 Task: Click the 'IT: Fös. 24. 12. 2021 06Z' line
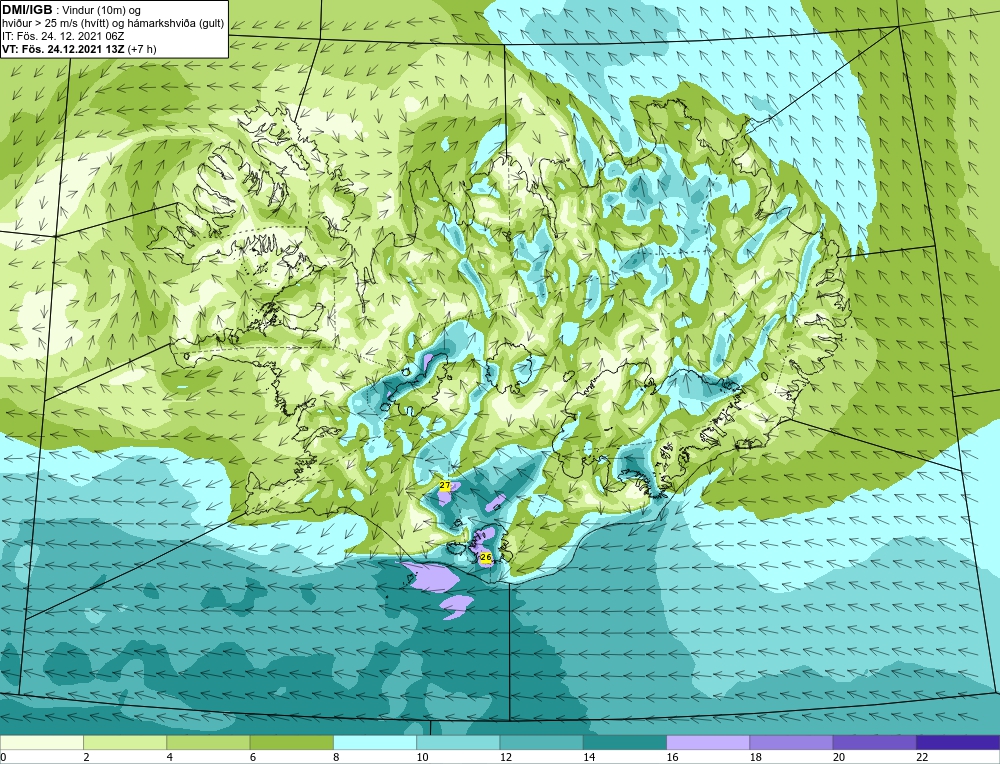click(x=63, y=36)
